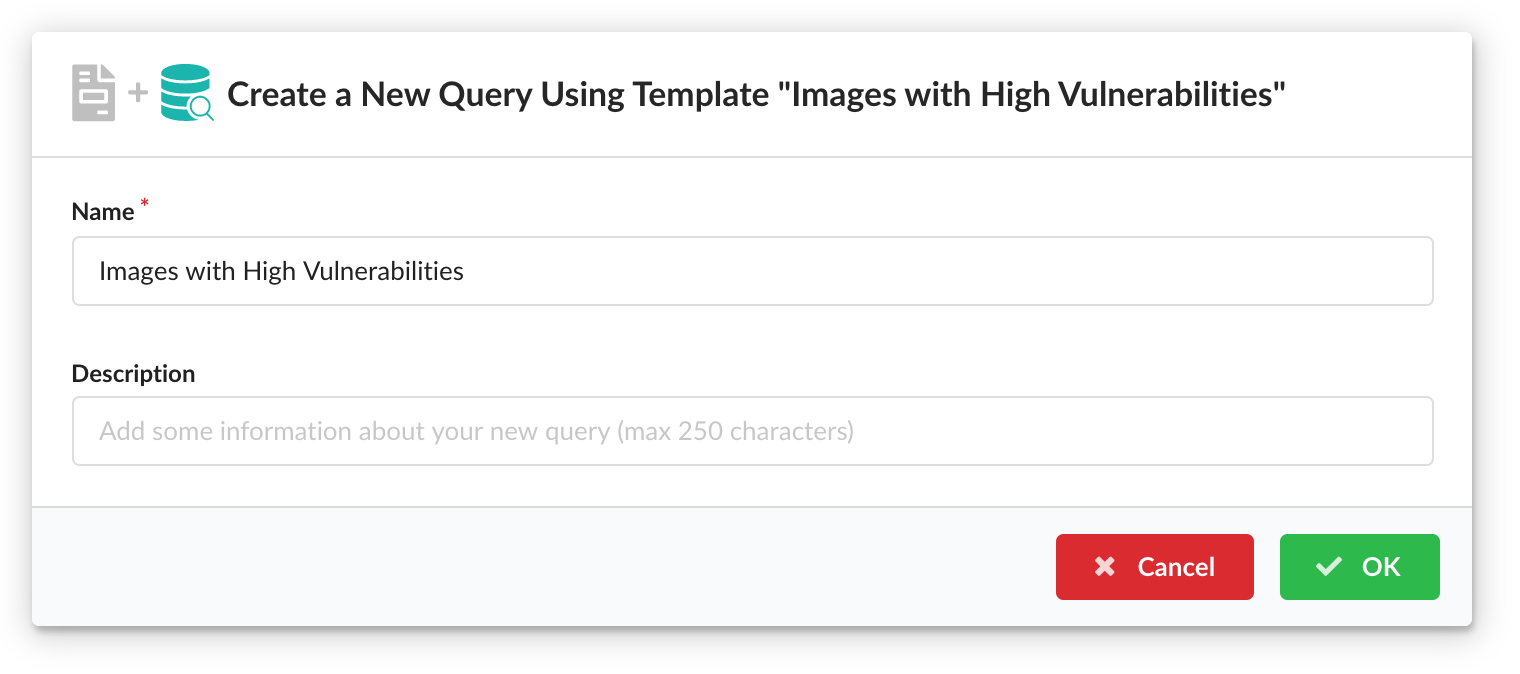Click the placeholder text about 250 characters
Image resolution: width=1520 pixels, height=674 pixels.
[475, 430]
